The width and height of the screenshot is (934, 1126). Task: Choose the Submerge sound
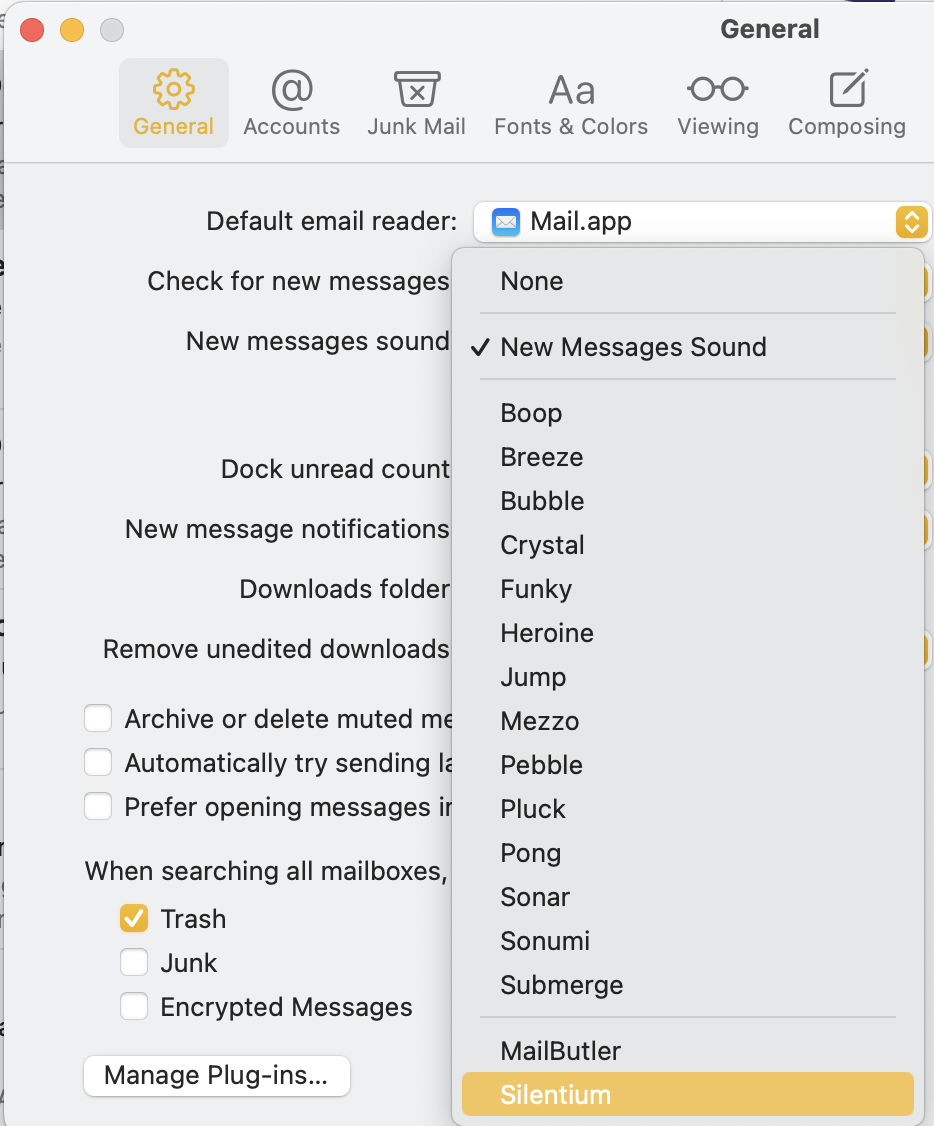[x=688, y=985]
